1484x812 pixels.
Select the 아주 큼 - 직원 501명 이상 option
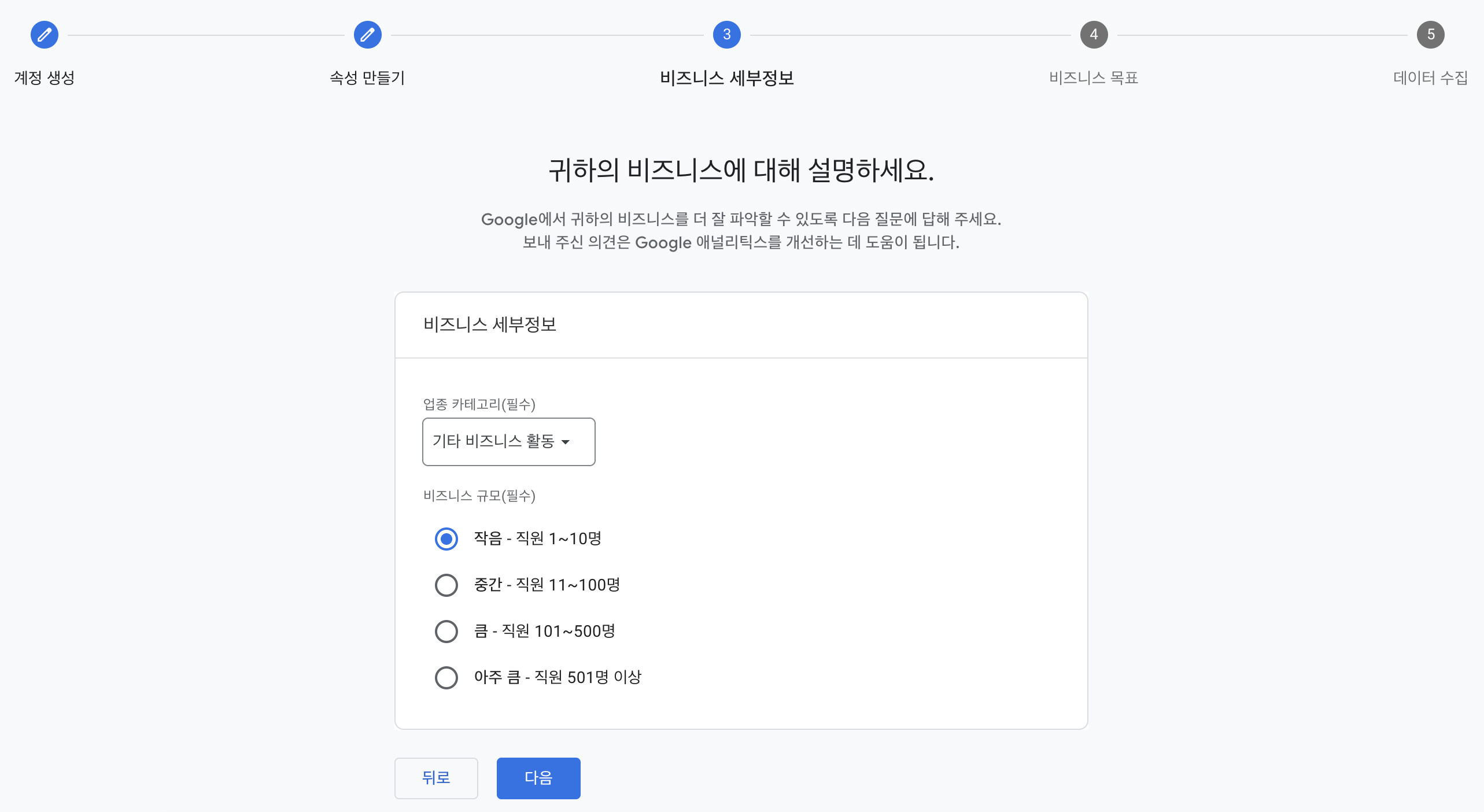coord(446,677)
